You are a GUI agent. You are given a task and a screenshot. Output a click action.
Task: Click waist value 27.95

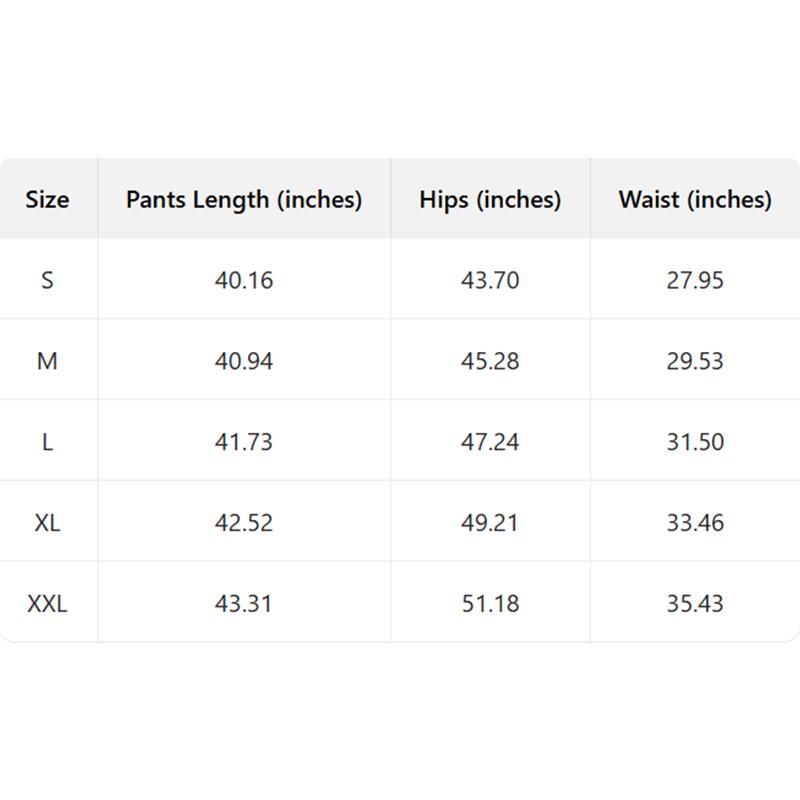(695, 280)
